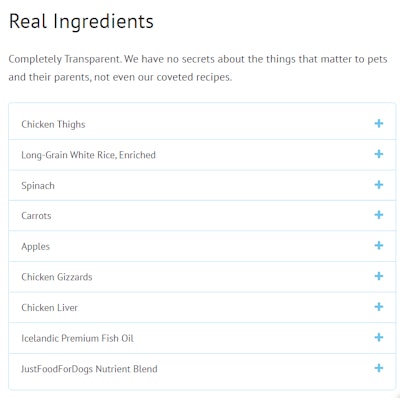Viewport: 400px width, 398px height.
Task: Expand the Spinach ingredient row
Action: pyautogui.click(x=202, y=185)
